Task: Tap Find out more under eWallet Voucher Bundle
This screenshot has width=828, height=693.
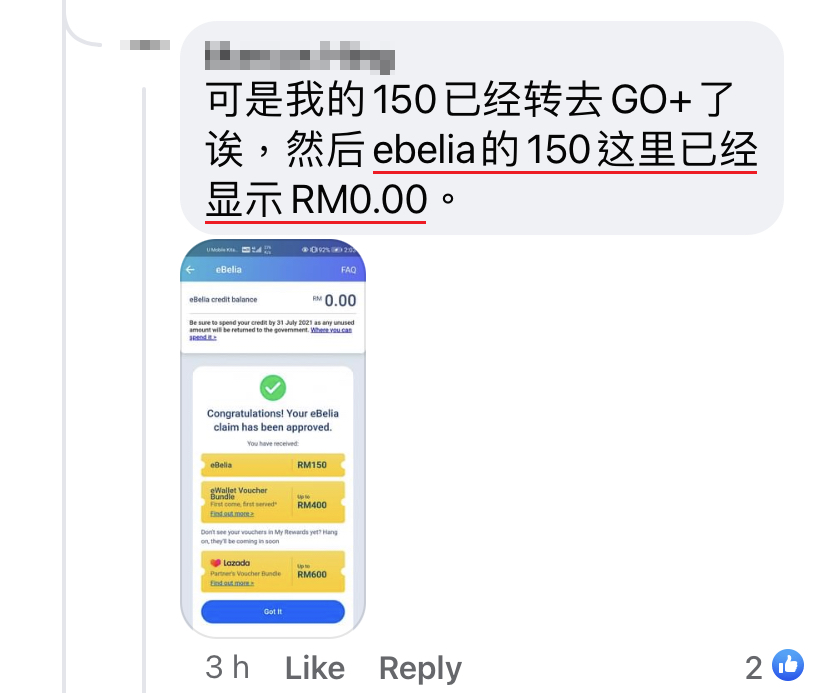Action: pos(232,513)
